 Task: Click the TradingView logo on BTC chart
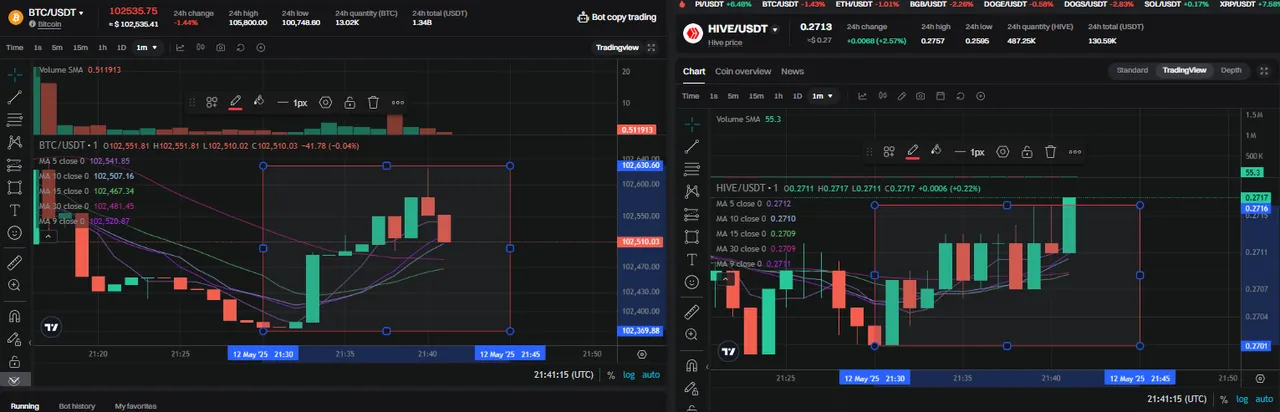[51, 326]
